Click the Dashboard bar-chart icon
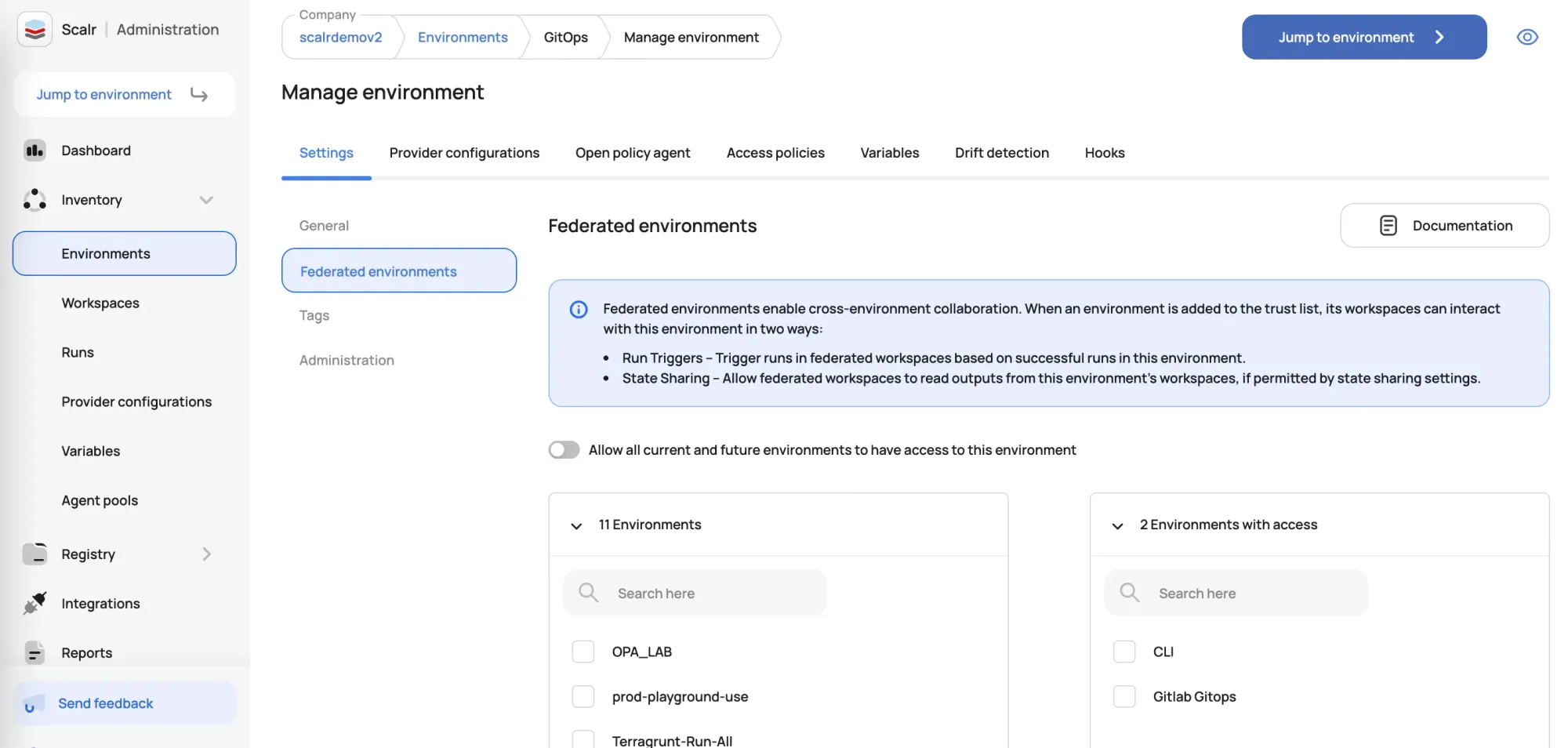The image size is (1568, 748). pos(34,151)
